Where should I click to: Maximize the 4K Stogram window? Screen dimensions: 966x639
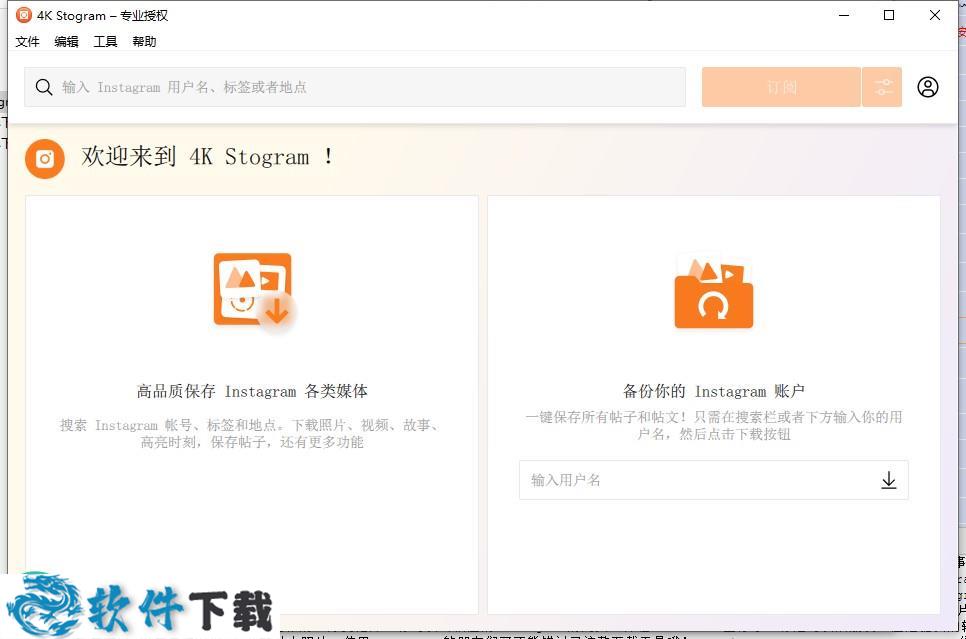[x=889, y=15]
